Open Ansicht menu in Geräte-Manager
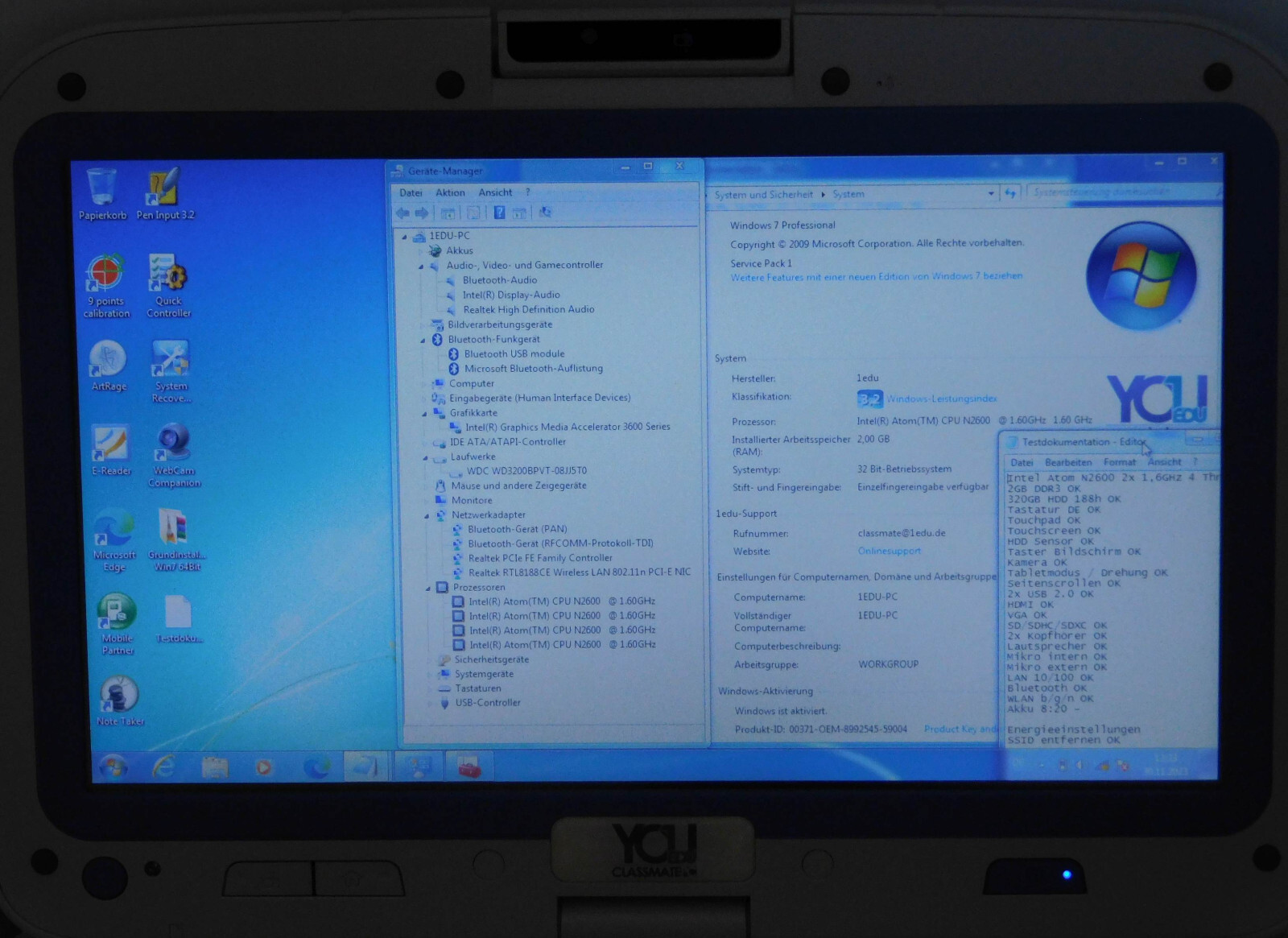The width and height of the screenshot is (1288, 938). click(x=495, y=192)
